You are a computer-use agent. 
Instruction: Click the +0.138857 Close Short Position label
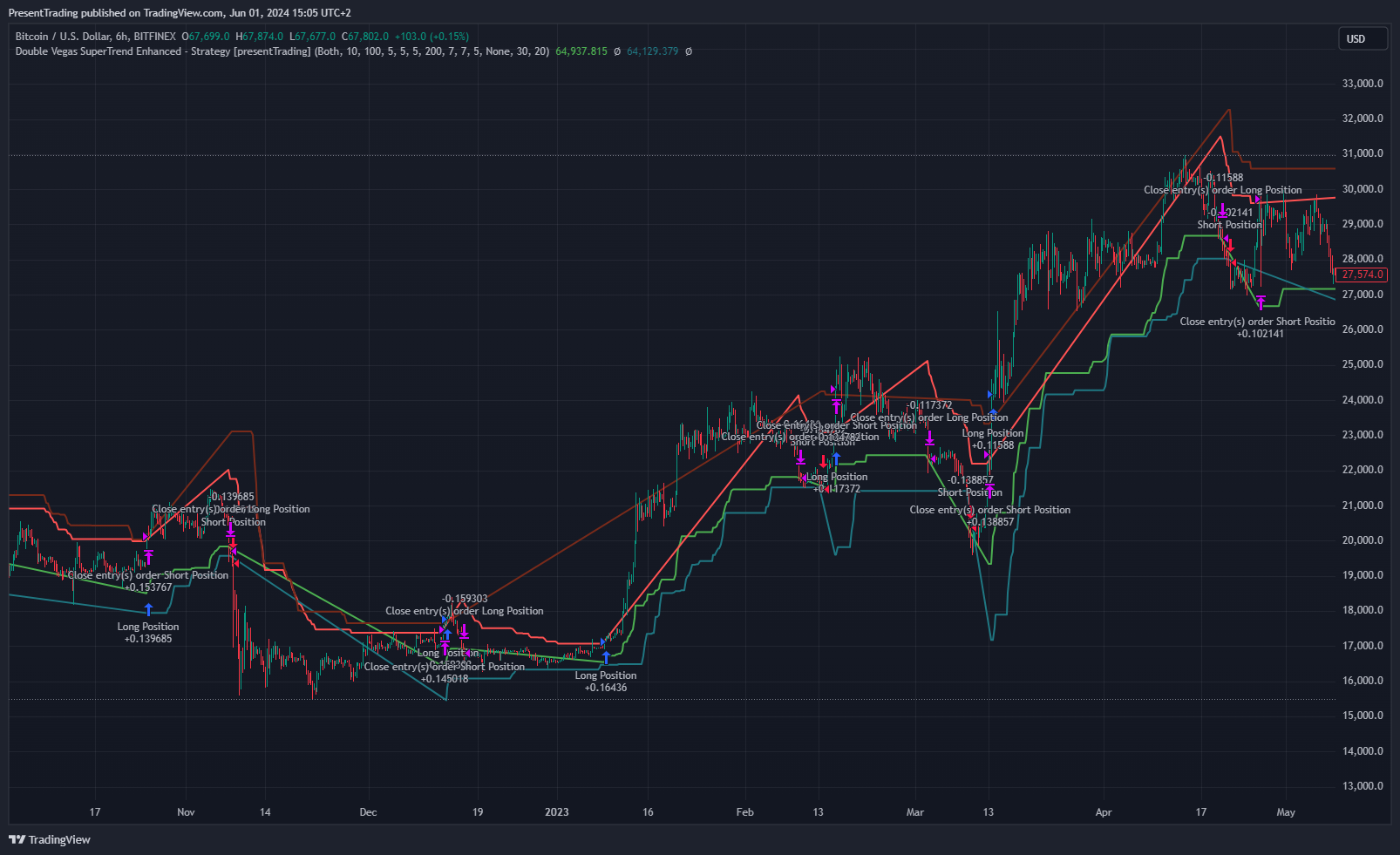990,516
